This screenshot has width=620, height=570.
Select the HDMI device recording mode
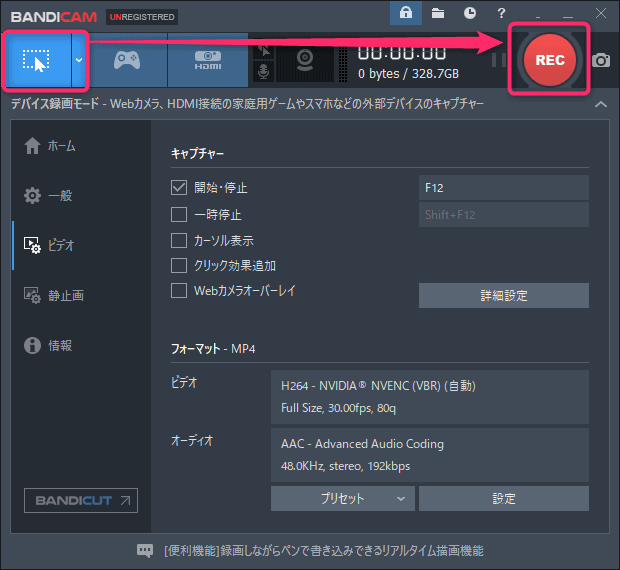tap(207, 60)
